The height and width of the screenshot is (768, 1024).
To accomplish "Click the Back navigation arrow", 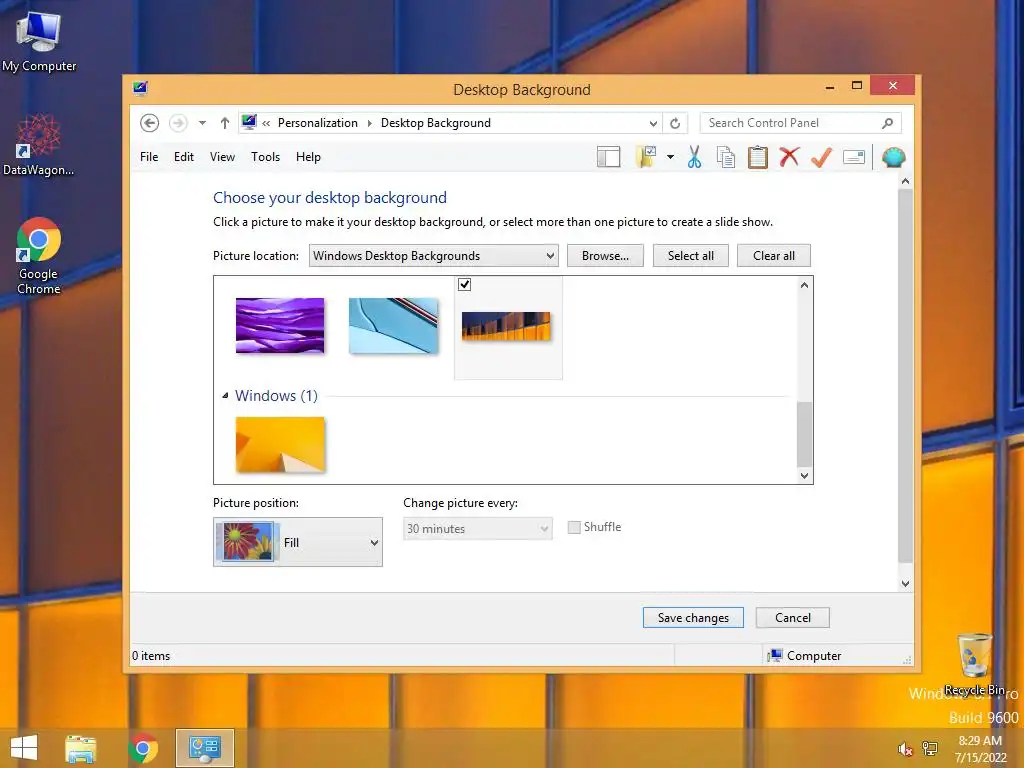I will point(150,123).
